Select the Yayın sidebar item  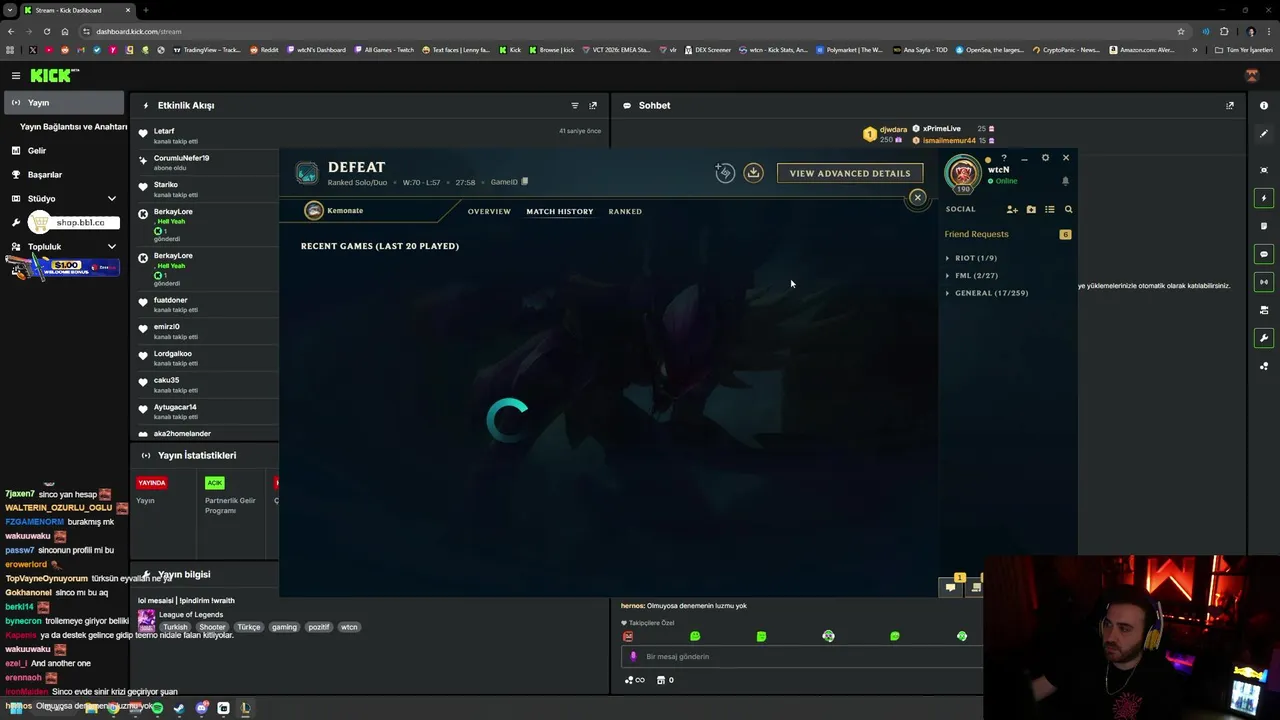coord(64,103)
